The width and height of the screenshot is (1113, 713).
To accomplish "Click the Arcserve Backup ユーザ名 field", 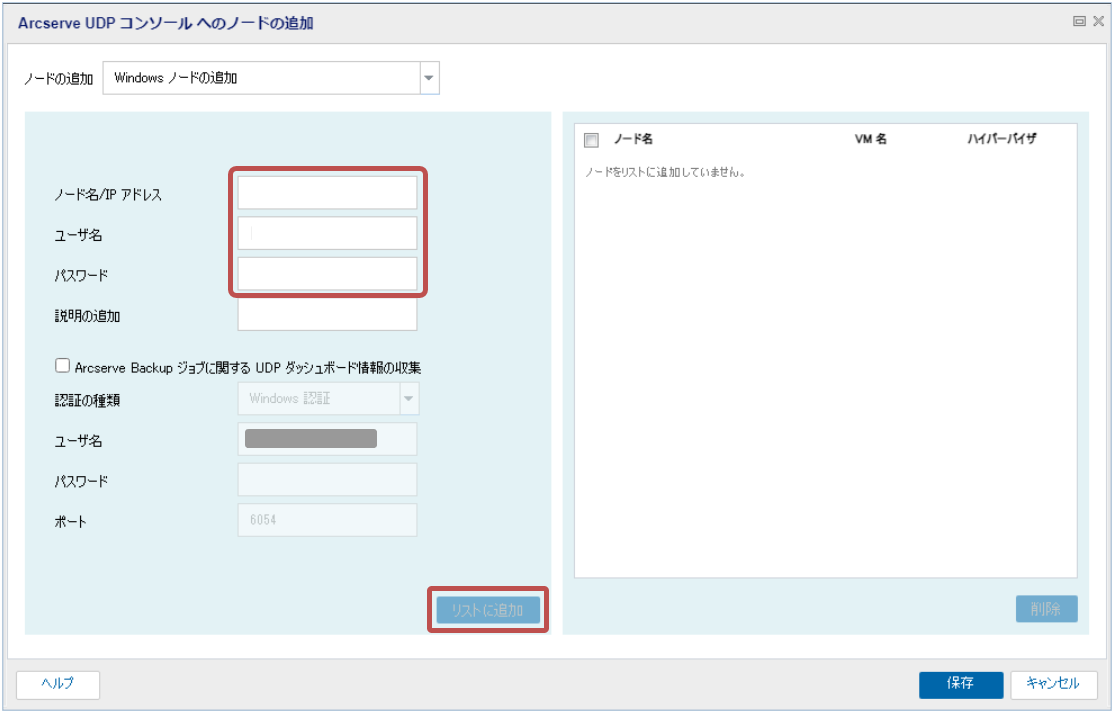I will (327, 440).
